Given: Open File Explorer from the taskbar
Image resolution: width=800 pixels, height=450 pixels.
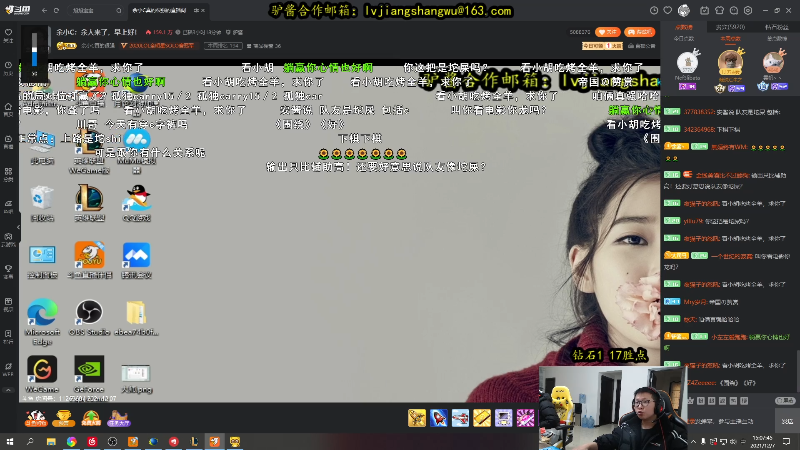Looking at the screenshot, I should pos(51,441).
